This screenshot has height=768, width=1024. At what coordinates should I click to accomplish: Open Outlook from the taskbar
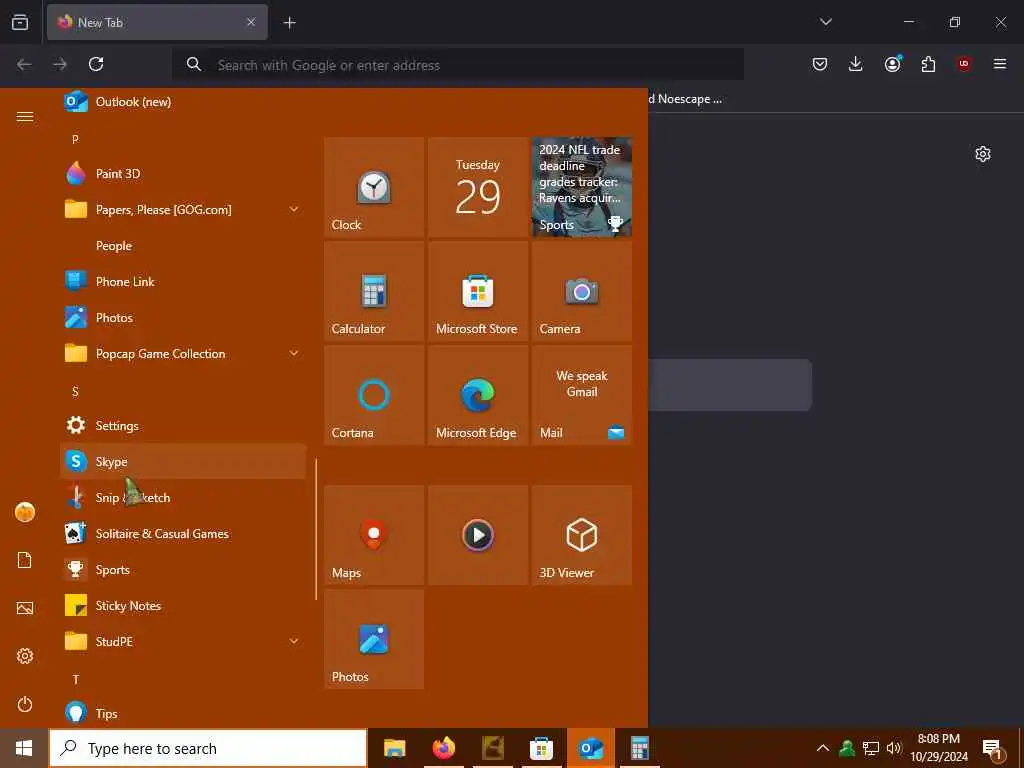(x=591, y=748)
